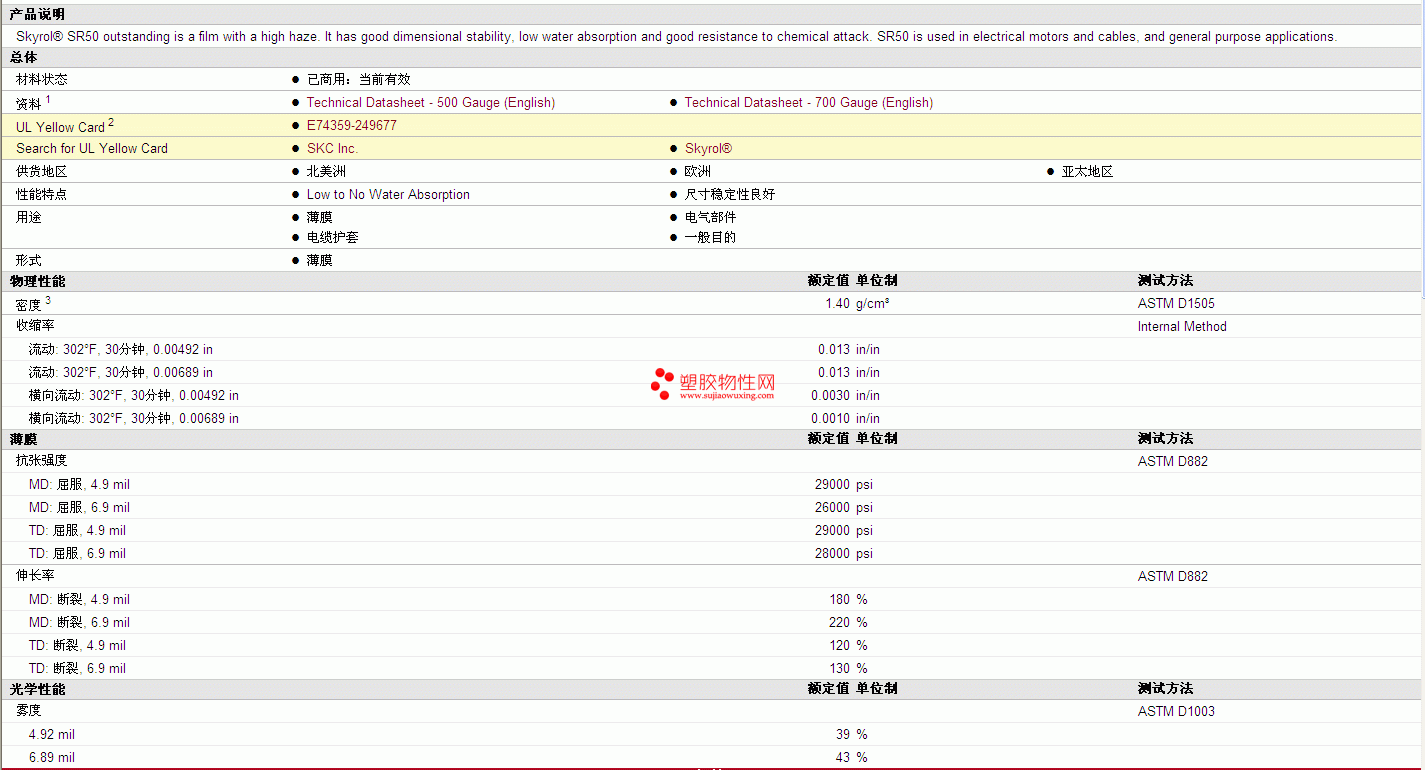Click the 光学性能 section header
Image resolution: width=1425 pixels, height=770 pixels.
pyautogui.click(x=37, y=689)
